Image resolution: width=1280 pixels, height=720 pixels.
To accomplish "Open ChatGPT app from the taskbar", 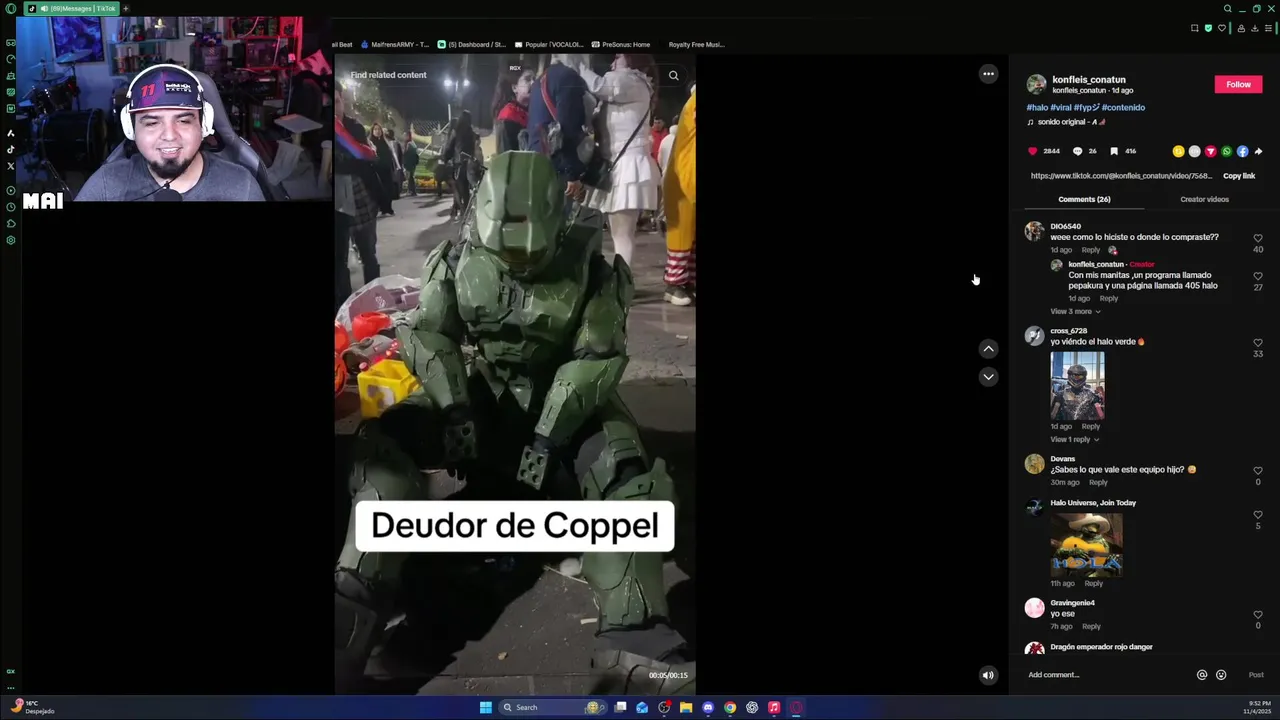I will [x=752, y=707].
